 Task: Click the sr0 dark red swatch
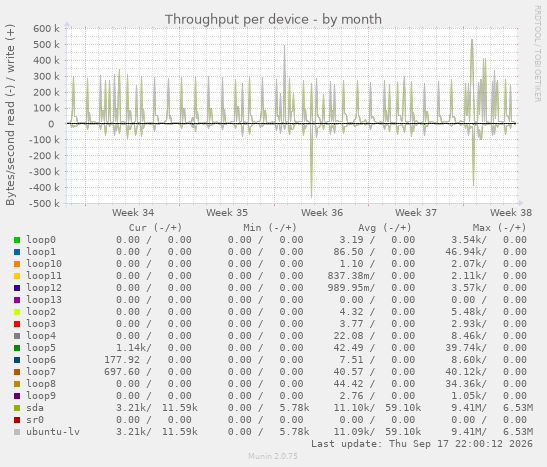pos(17,420)
